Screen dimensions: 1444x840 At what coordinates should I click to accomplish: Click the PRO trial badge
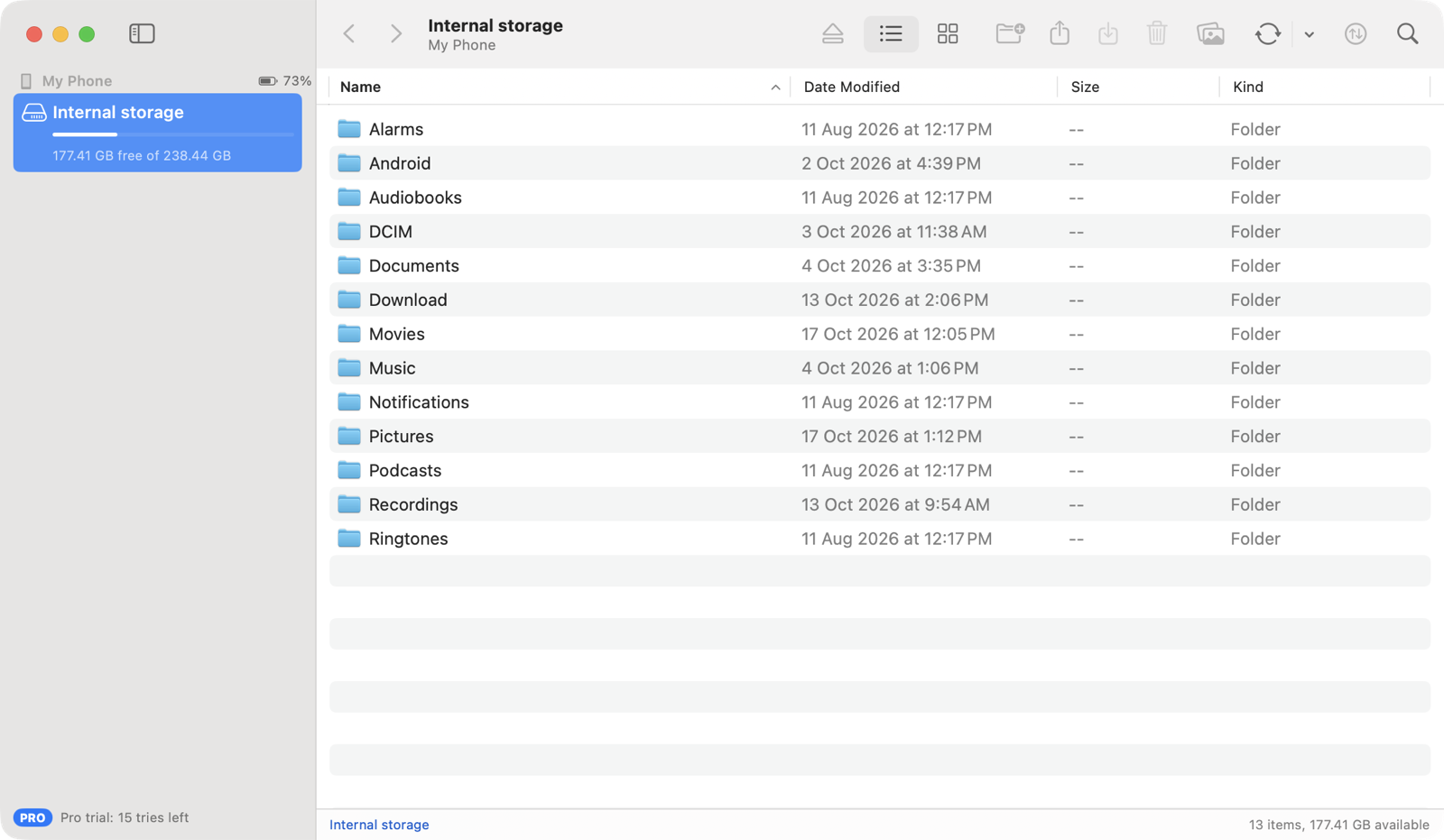pos(32,817)
